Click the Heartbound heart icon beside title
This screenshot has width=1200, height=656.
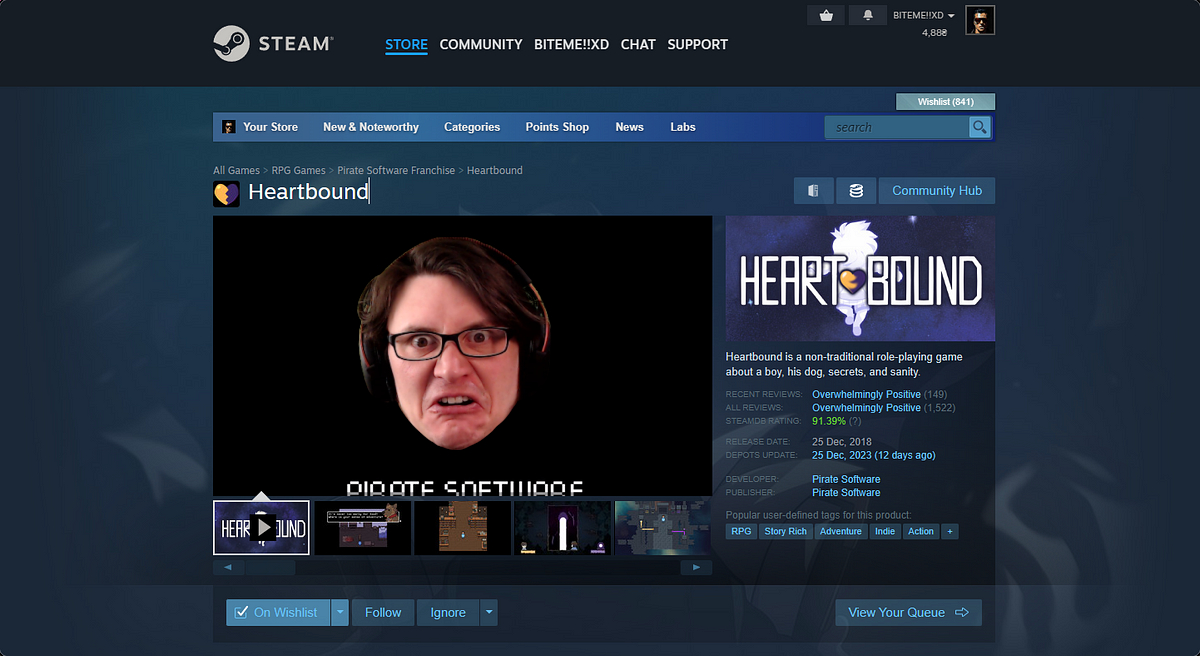pos(226,193)
